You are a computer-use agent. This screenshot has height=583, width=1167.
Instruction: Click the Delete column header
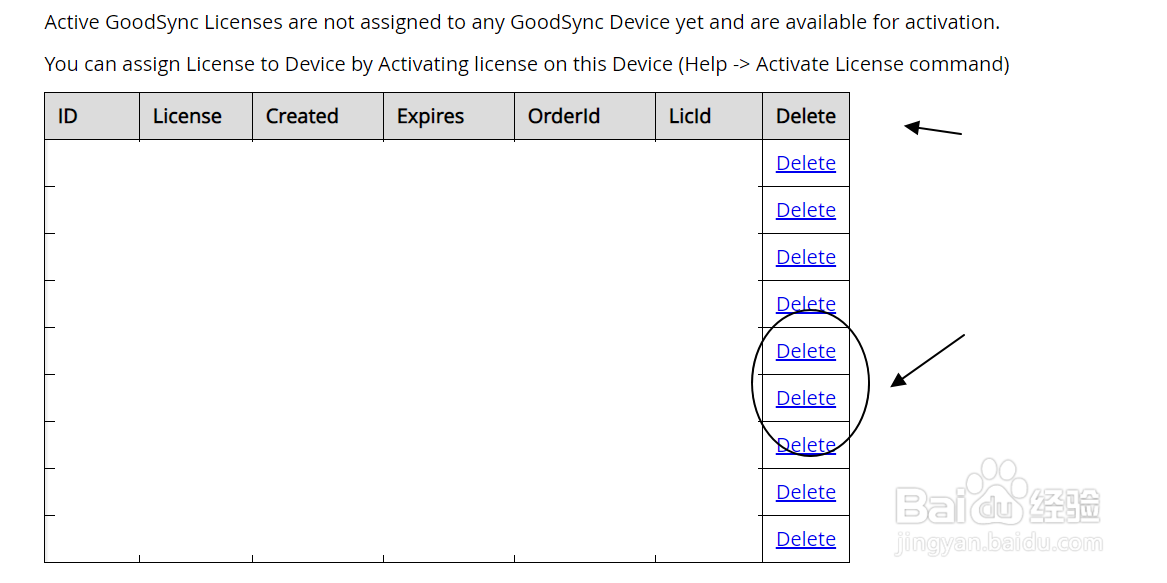coord(806,116)
